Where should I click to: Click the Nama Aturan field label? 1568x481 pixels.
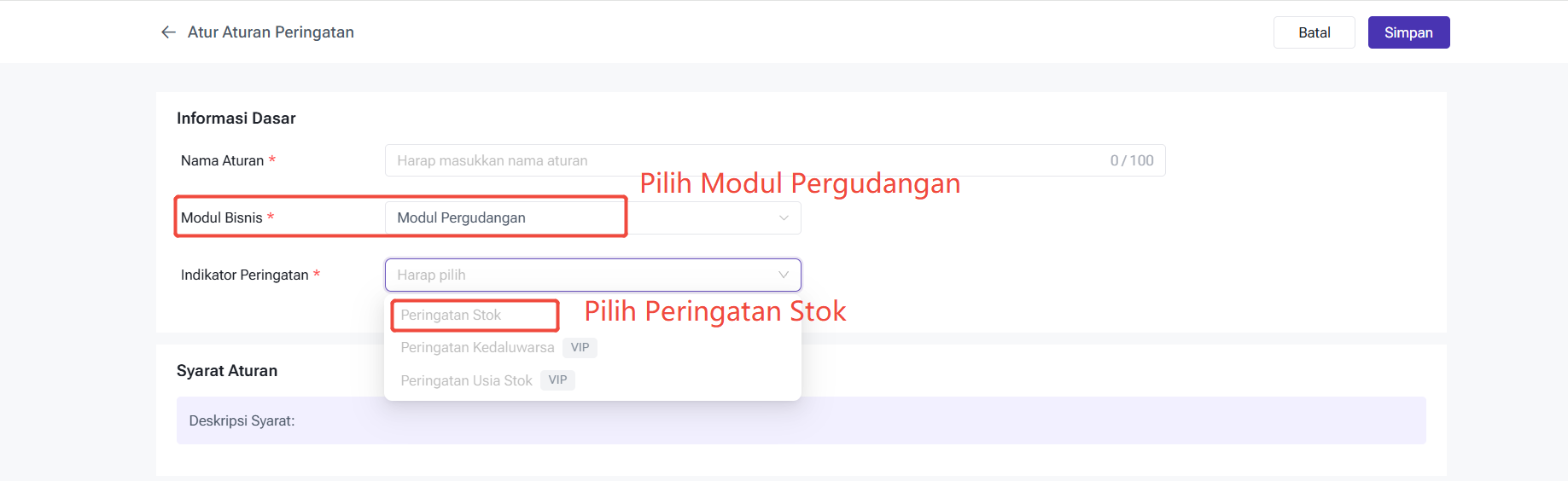point(222,160)
